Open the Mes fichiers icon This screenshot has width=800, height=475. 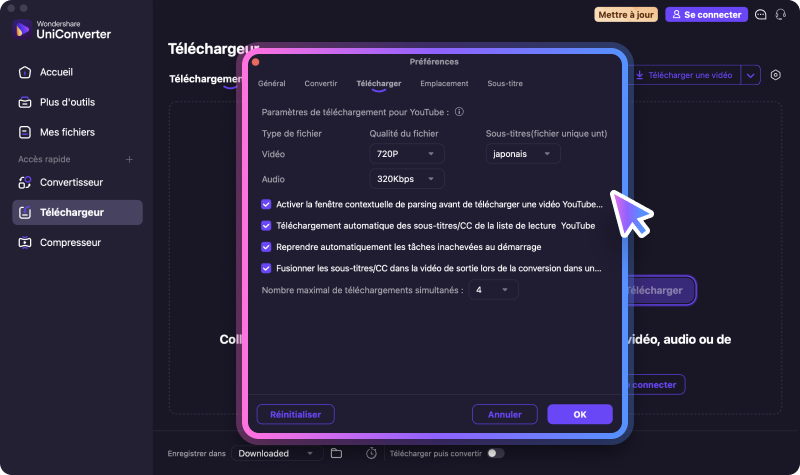(24, 133)
